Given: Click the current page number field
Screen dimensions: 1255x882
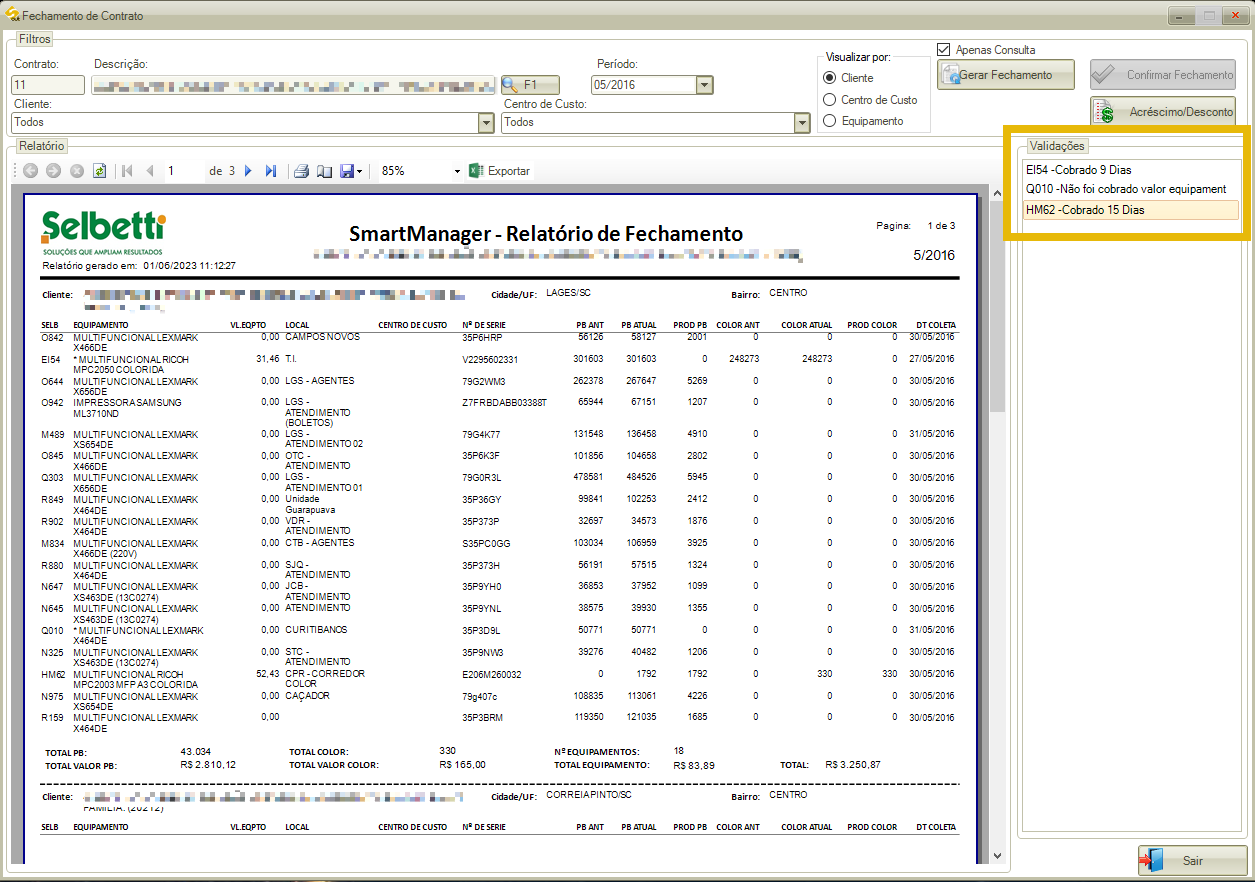Looking at the screenshot, I should tap(183, 171).
